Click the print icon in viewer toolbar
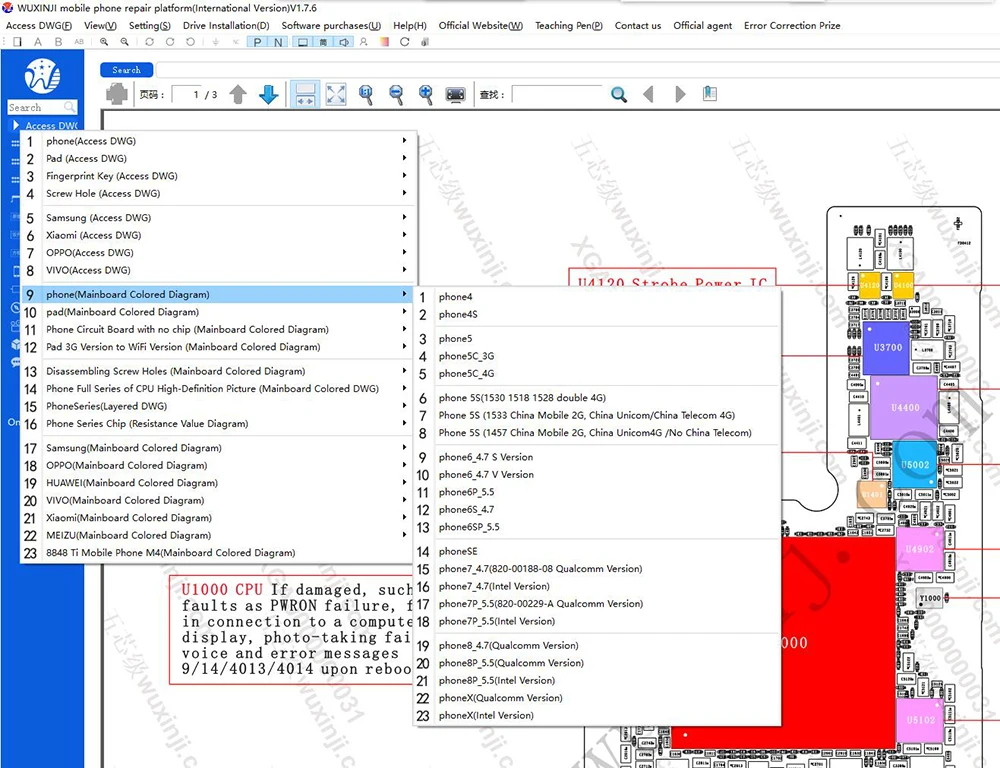1000x768 pixels. [117, 94]
